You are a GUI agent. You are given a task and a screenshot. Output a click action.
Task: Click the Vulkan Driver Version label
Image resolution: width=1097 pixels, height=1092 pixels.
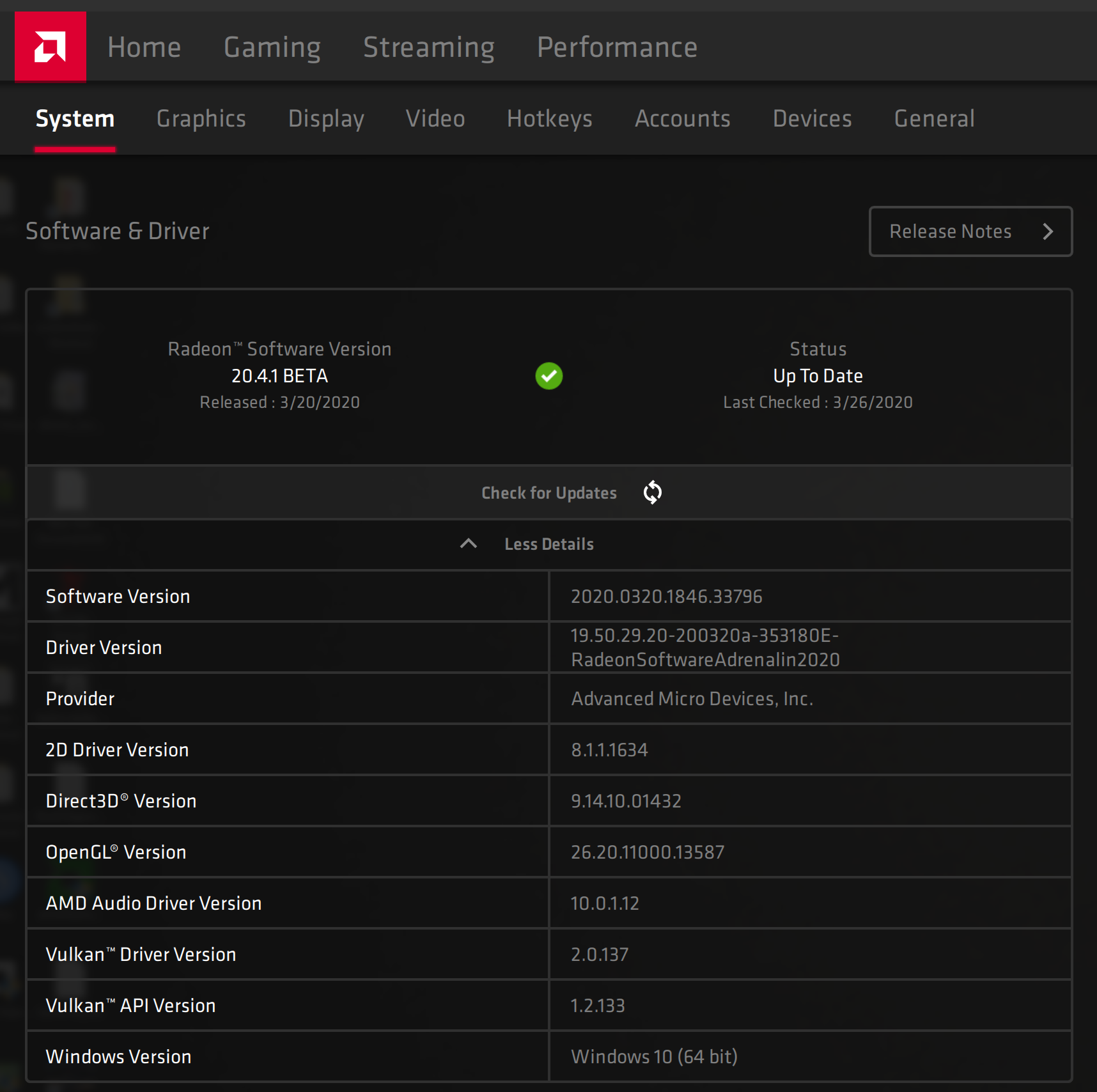click(x=141, y=955)
